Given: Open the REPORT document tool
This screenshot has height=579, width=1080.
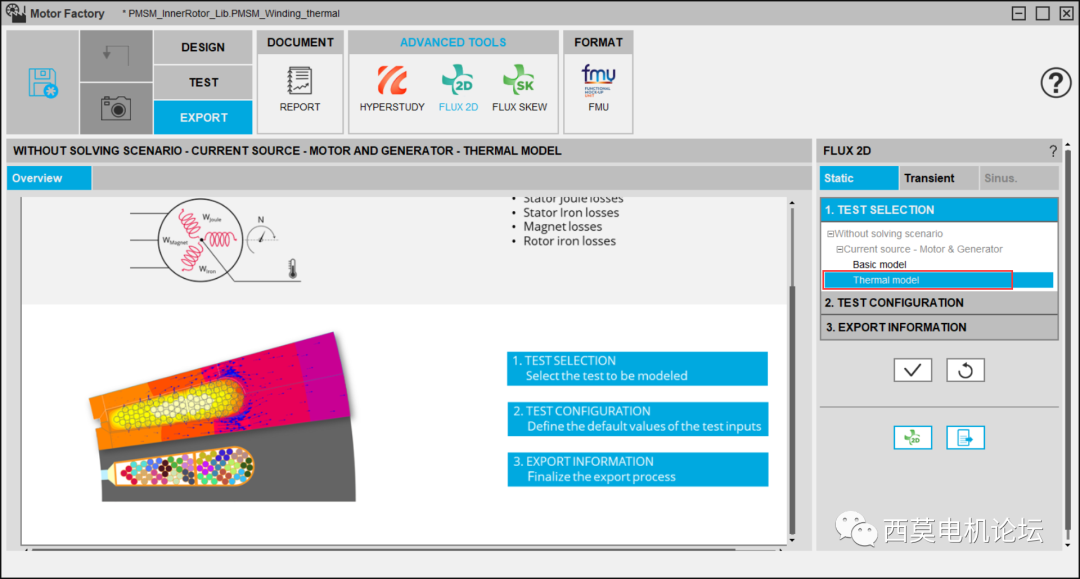Looking at the screenshot, I should coord(300,90).
